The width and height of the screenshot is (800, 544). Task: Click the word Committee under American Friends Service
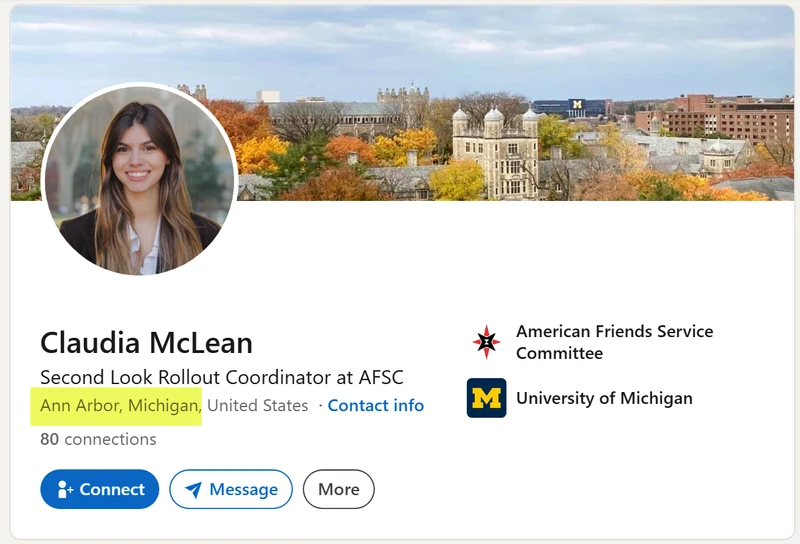point(559,353)
